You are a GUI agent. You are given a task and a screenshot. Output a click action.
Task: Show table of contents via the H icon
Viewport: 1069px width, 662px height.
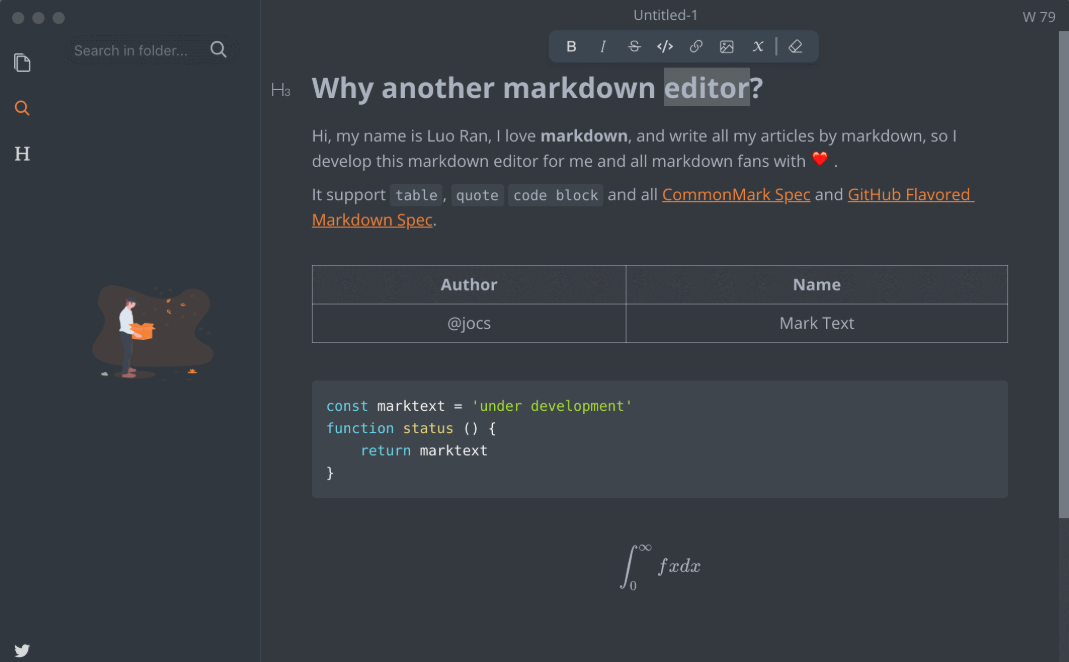[22, 153]
